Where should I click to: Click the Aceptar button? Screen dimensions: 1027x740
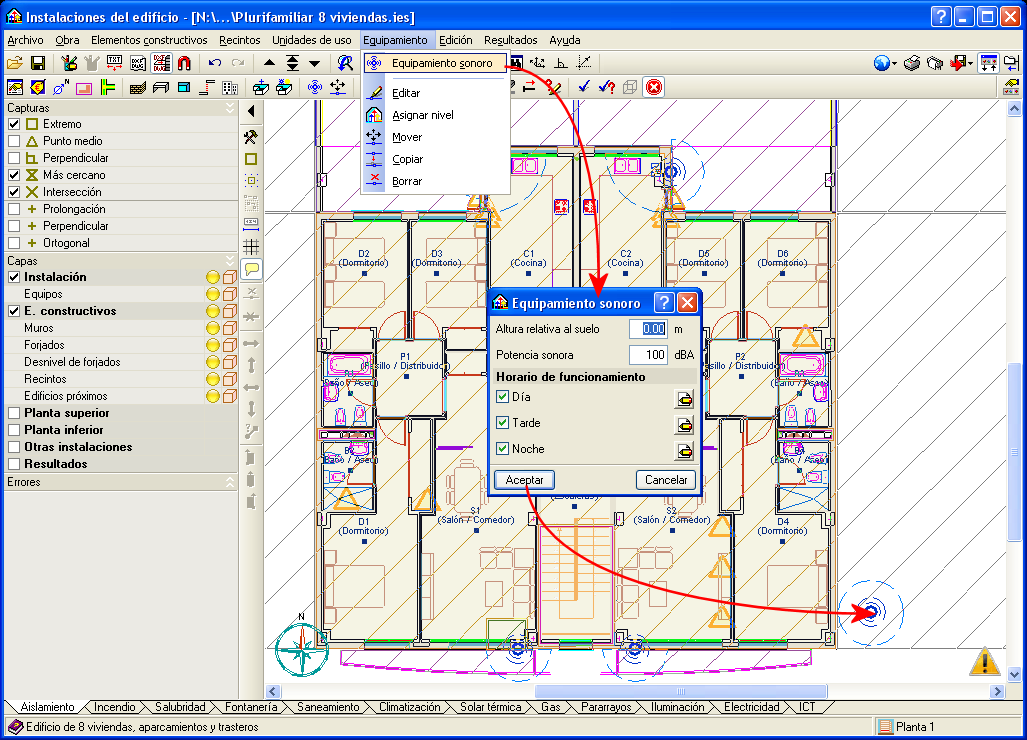pyautogui.click(x=524, y=480)
